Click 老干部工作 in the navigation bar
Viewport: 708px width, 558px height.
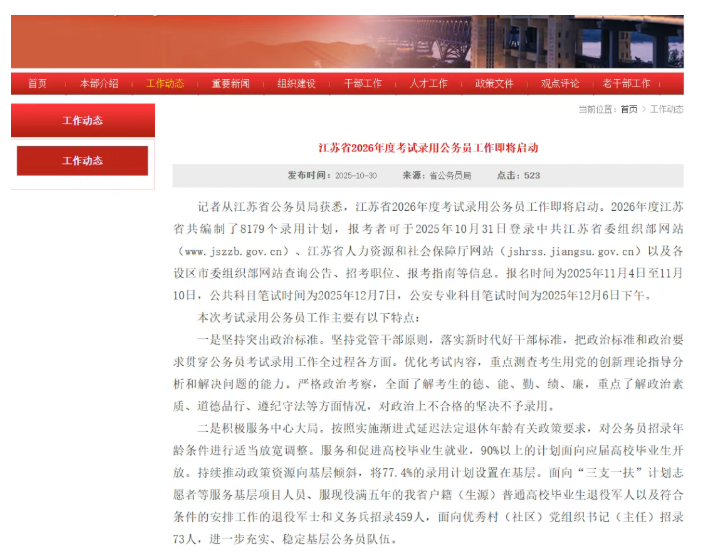[x=627, y=84]
